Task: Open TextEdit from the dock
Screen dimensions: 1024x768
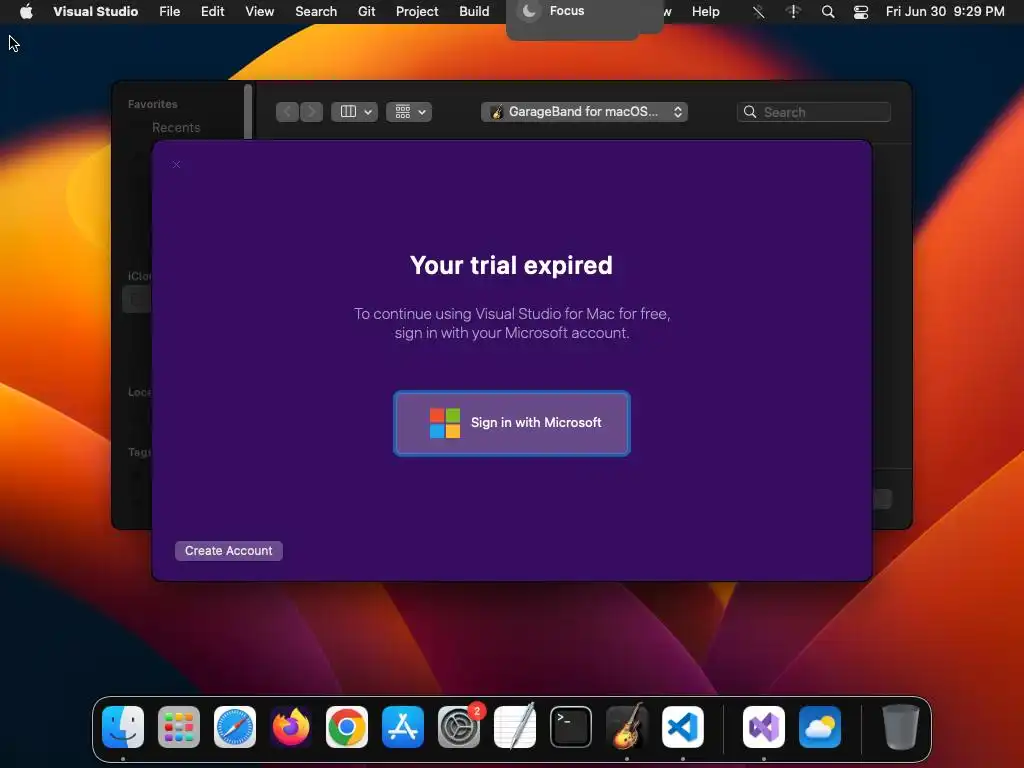Action: 515,727
